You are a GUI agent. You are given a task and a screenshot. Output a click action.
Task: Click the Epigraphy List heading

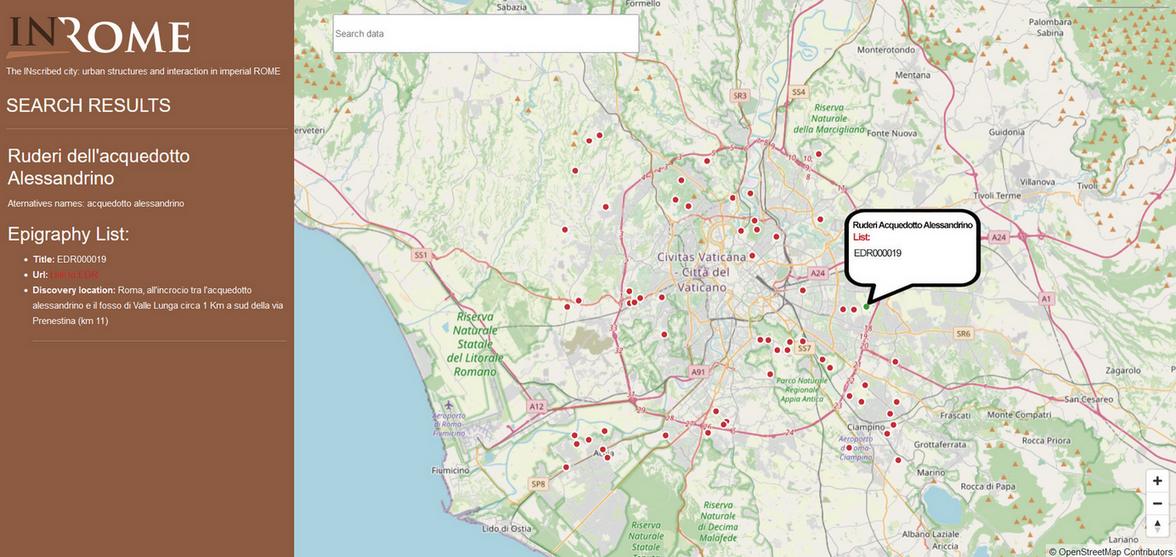pos(68,235)
